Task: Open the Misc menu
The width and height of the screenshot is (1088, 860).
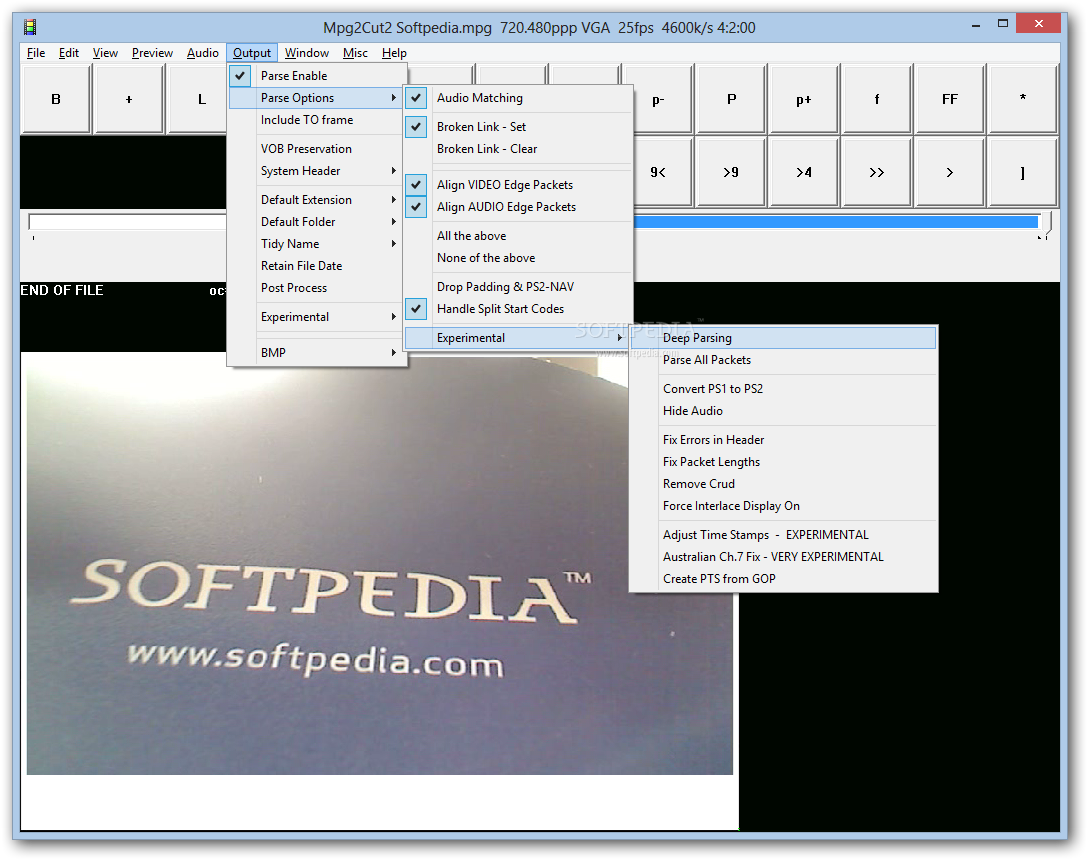Action: click(x=355, y=53)
